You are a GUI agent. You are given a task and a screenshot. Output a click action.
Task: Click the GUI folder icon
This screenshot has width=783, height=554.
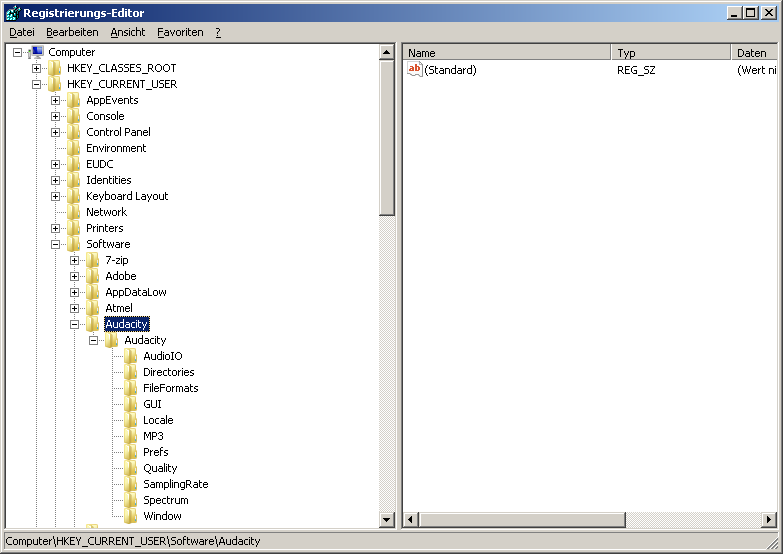(x=131, y=404)
